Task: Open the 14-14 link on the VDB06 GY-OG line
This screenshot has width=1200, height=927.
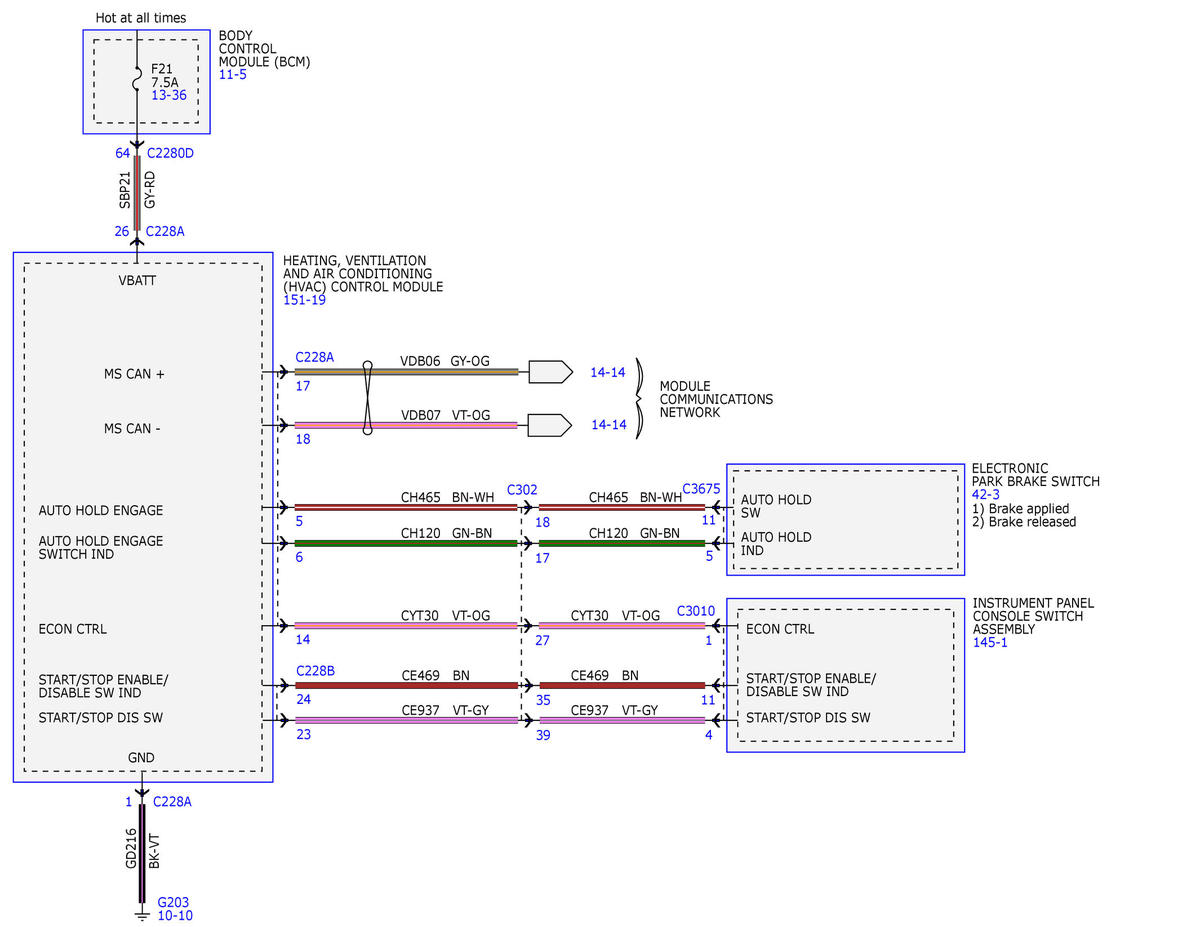Action: click(x=607, y=372)
